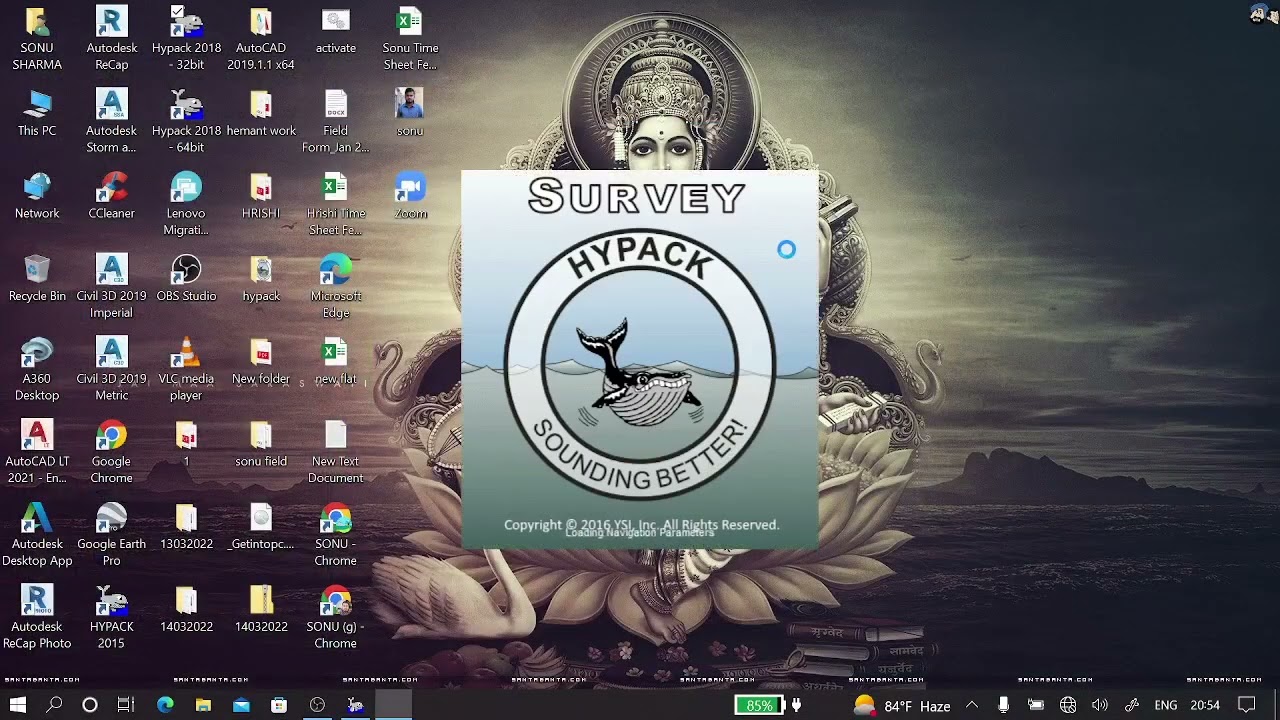Expand the hidden system tray icons

pos(971,705)
